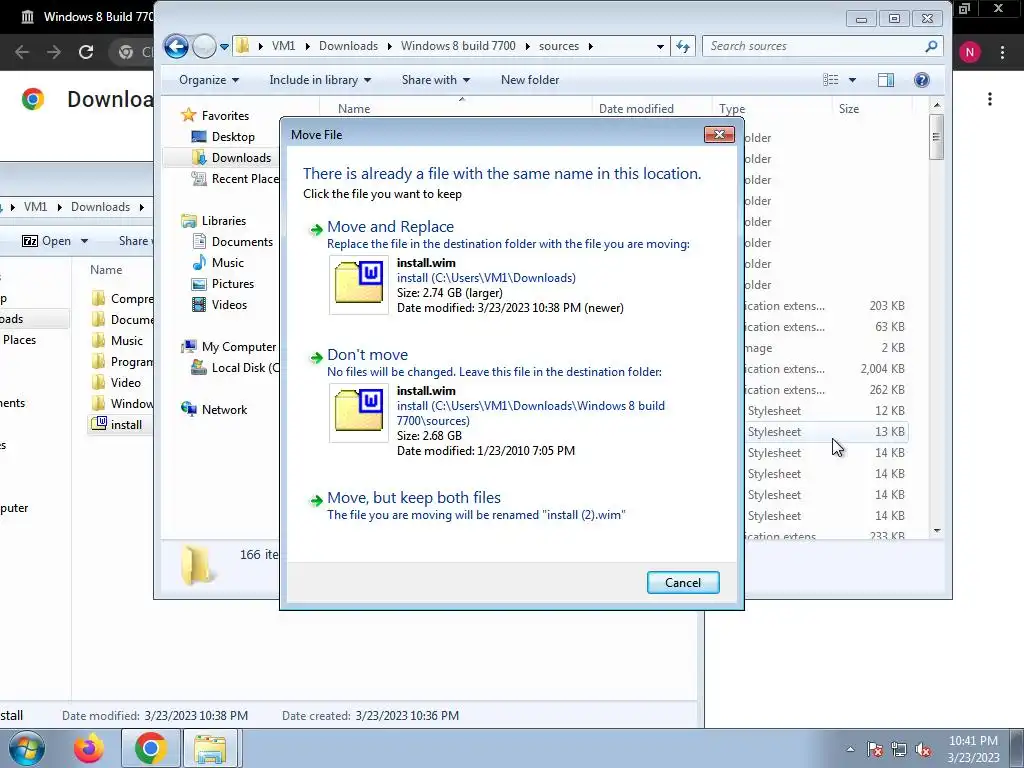Click the back arrow in Explorer

pos(176,46)
